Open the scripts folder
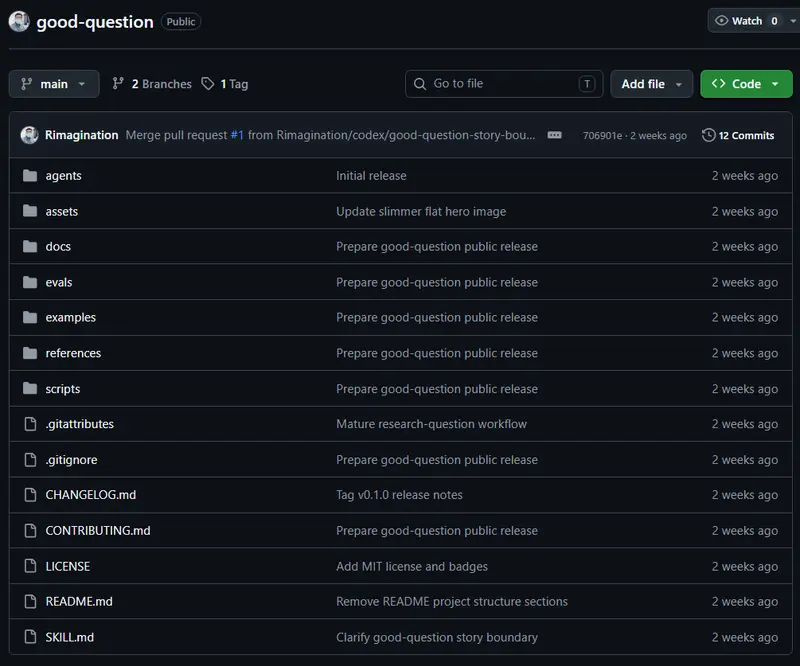 point(63,389)
